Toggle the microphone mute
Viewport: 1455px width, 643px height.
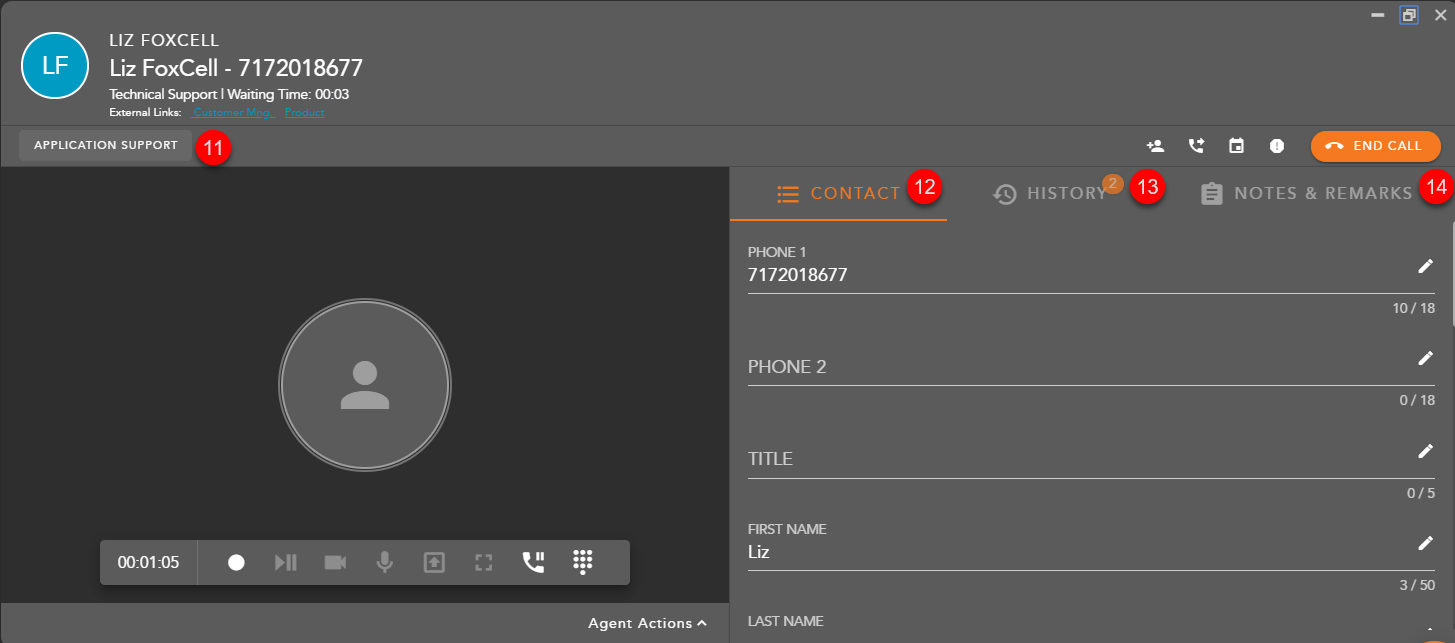[x=384, y=562]
